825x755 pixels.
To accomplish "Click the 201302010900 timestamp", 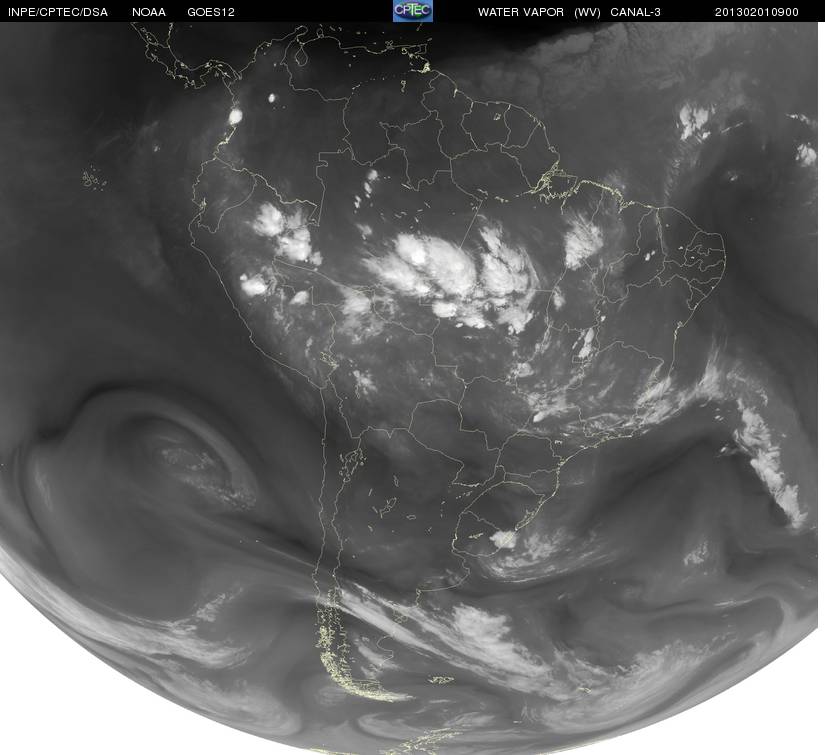I will click(757, 12).
